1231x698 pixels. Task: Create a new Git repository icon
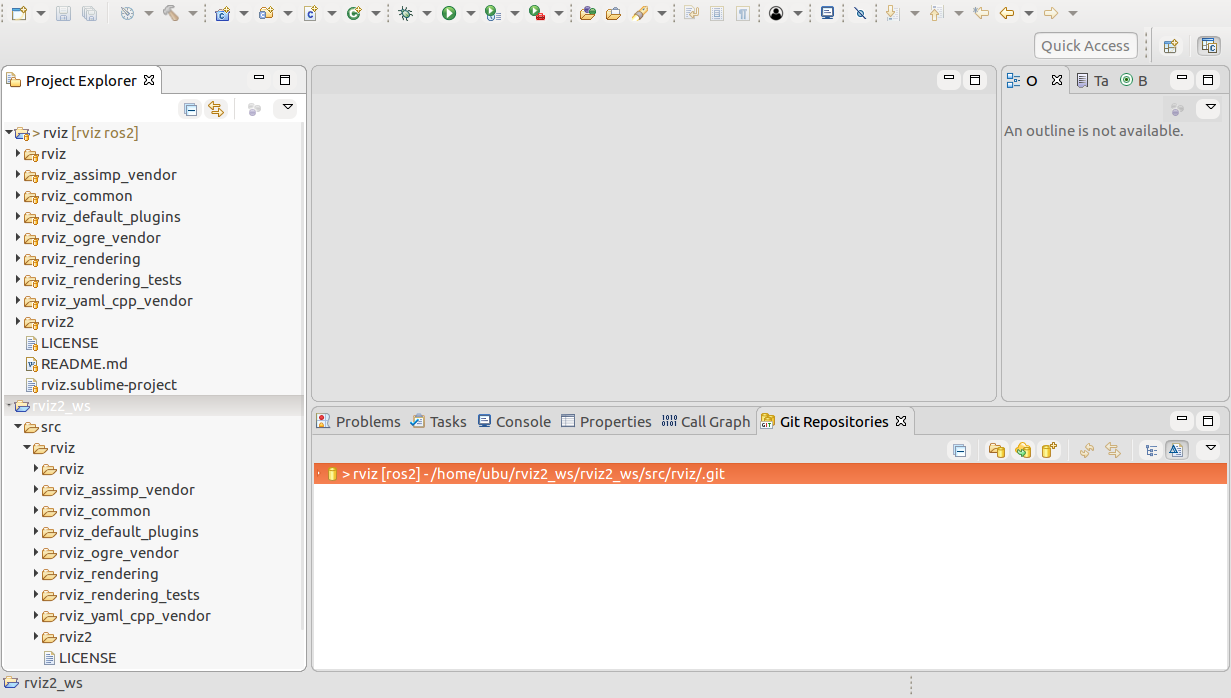click(x=1048, y=450)
